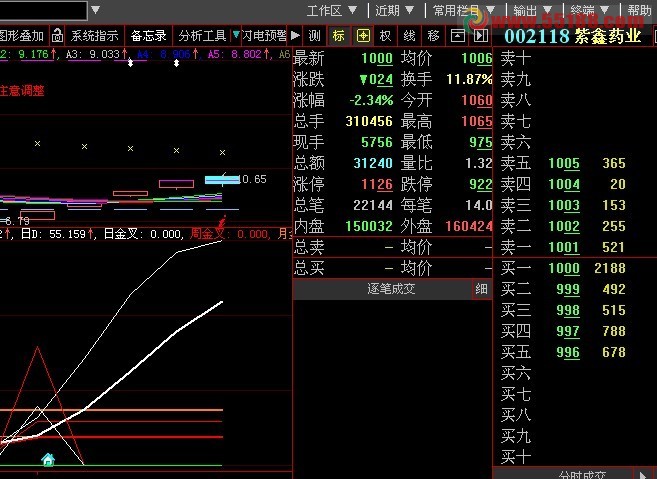Viewport: 657px width, 479px height.
Task: Click the 卖一 price 1001
Action: pyautogui.click(x=564, y=247)
